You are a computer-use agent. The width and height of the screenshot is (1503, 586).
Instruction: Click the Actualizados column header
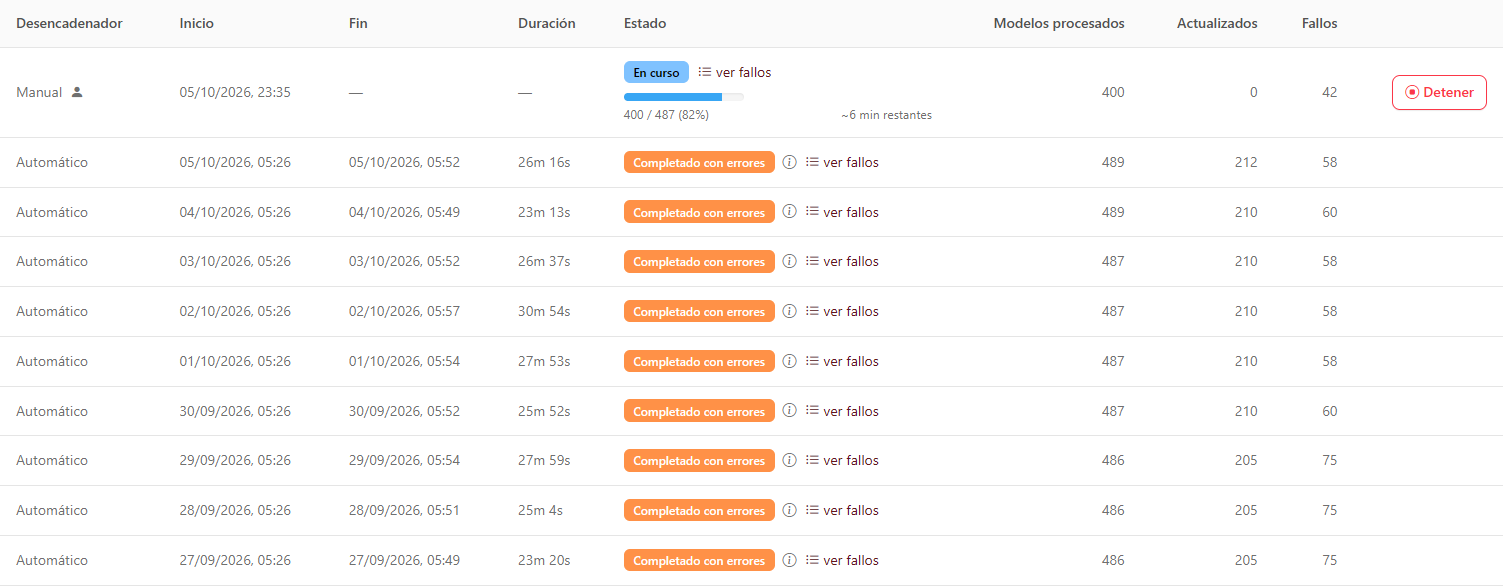point(1217,23)
